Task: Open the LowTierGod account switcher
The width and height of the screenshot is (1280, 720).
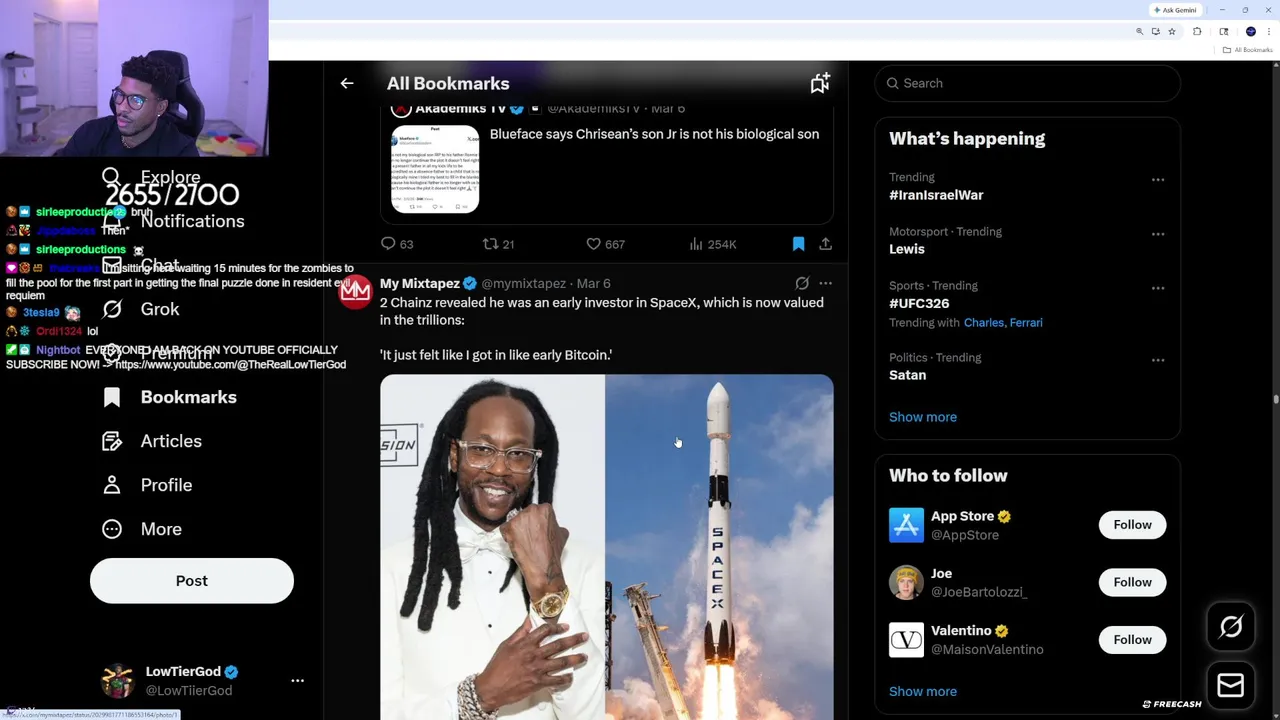Action: (x=203, y=681)
